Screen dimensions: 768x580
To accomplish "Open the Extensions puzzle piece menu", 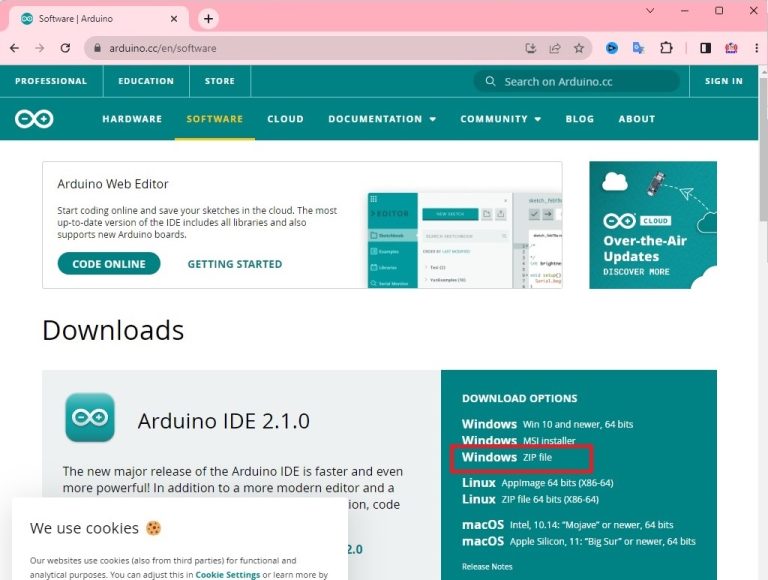I will click(667, 48).
